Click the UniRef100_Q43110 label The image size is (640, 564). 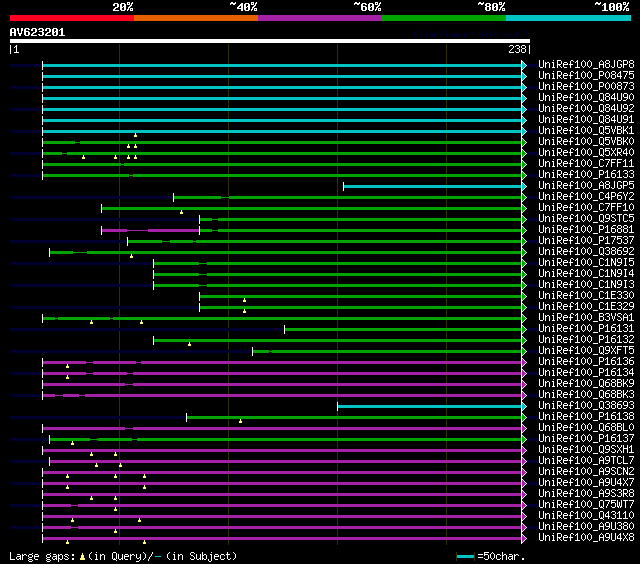pyautogui.click(x=586, y=516)
